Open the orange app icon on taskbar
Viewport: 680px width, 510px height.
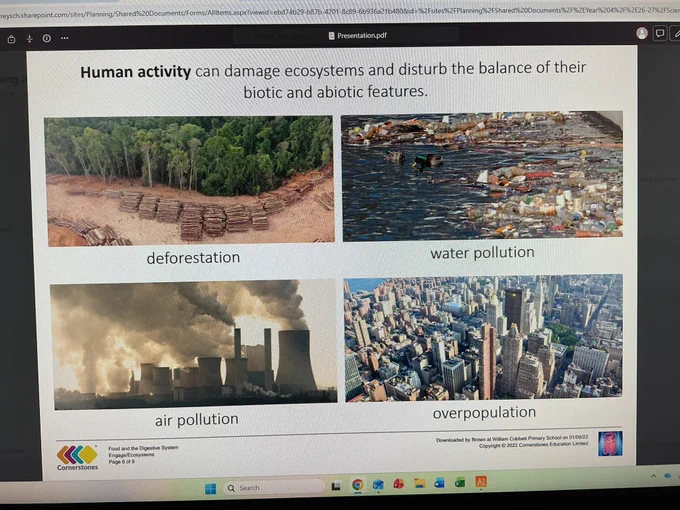[x=481, y=481]
